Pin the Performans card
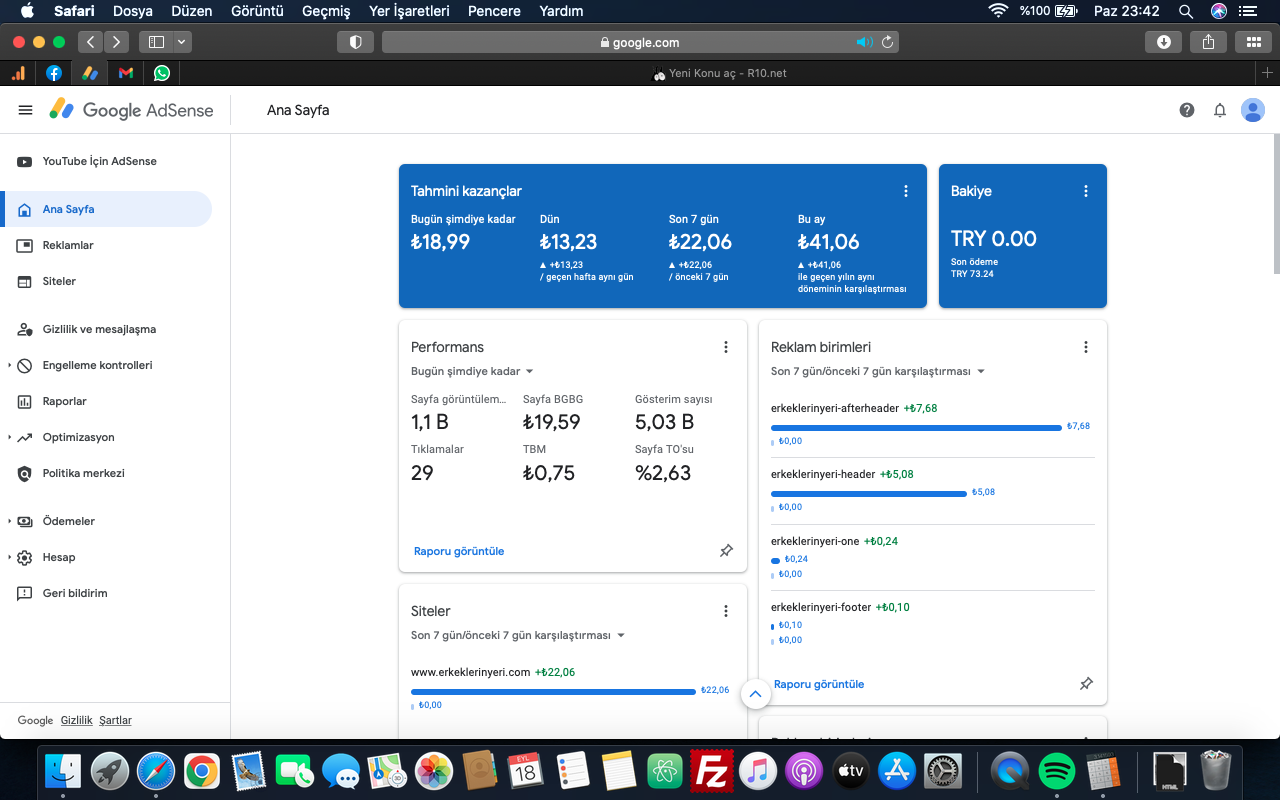1280x800 pixels. [x=727, y=551]
